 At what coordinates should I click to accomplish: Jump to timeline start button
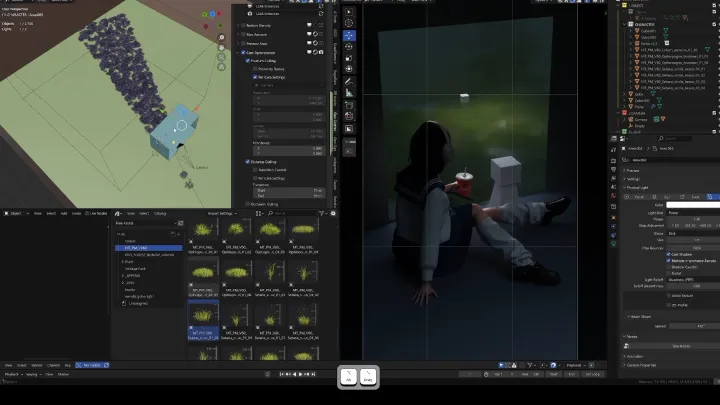click(281, 374)
